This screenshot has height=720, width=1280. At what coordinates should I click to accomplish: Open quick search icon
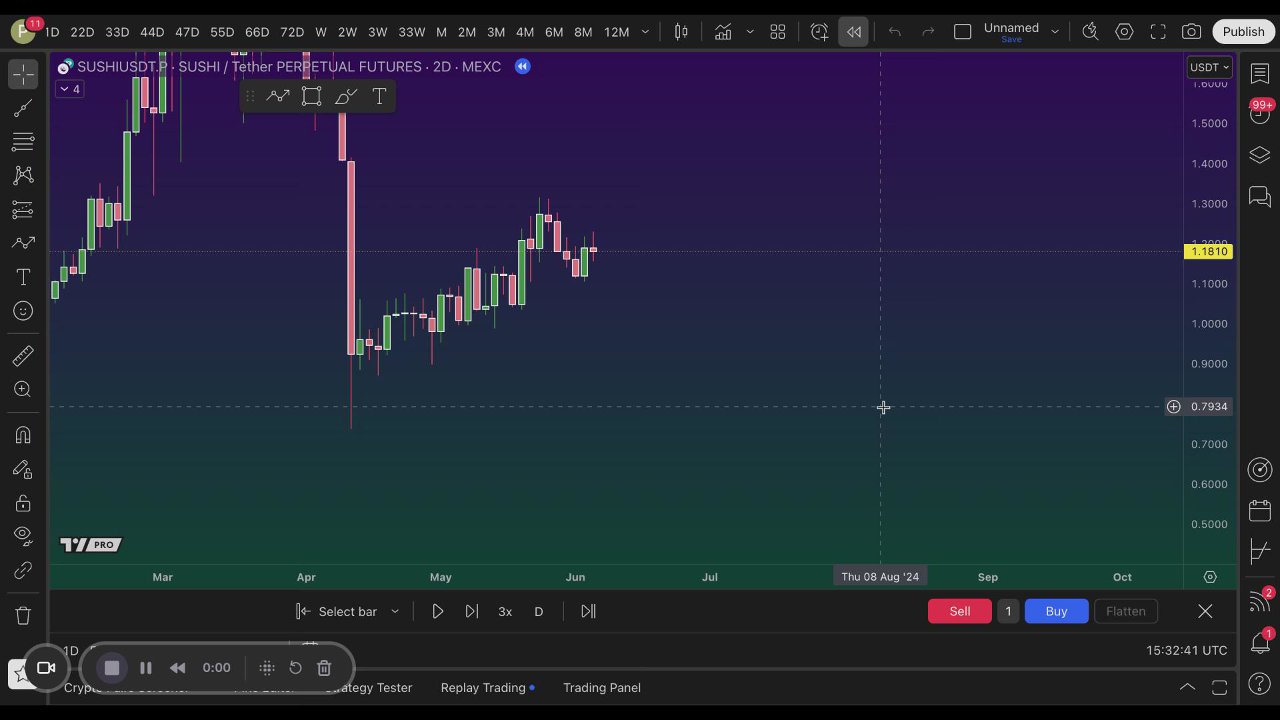[x=1090, y=32]
